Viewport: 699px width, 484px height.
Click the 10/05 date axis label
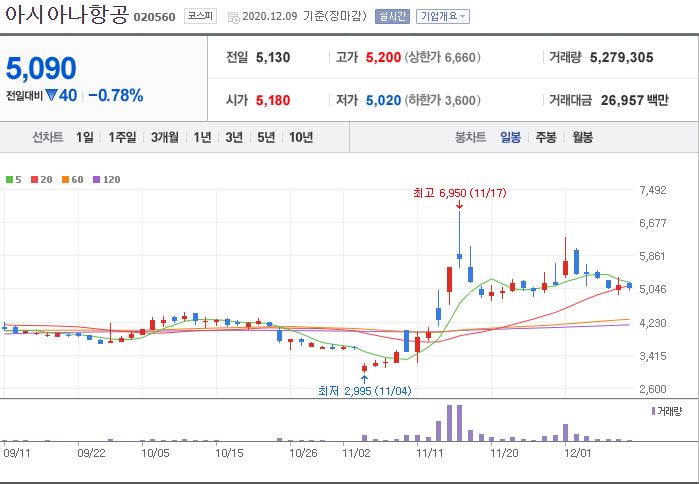click(155, 453)
